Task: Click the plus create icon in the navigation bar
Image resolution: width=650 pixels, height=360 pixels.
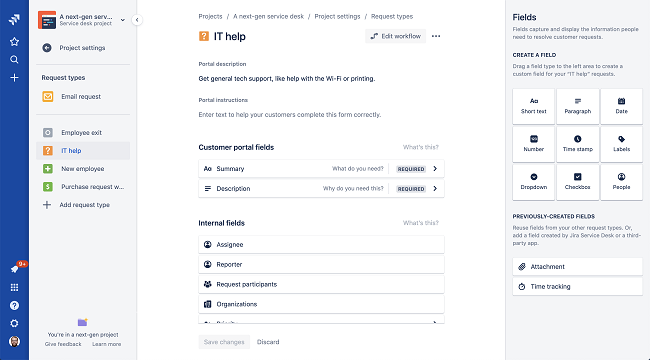Action: 14,78
